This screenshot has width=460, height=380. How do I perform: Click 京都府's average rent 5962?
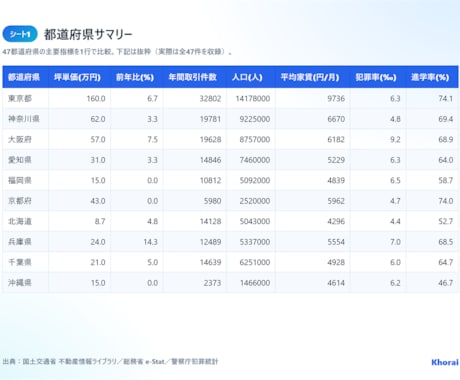[x=336, y=201]
